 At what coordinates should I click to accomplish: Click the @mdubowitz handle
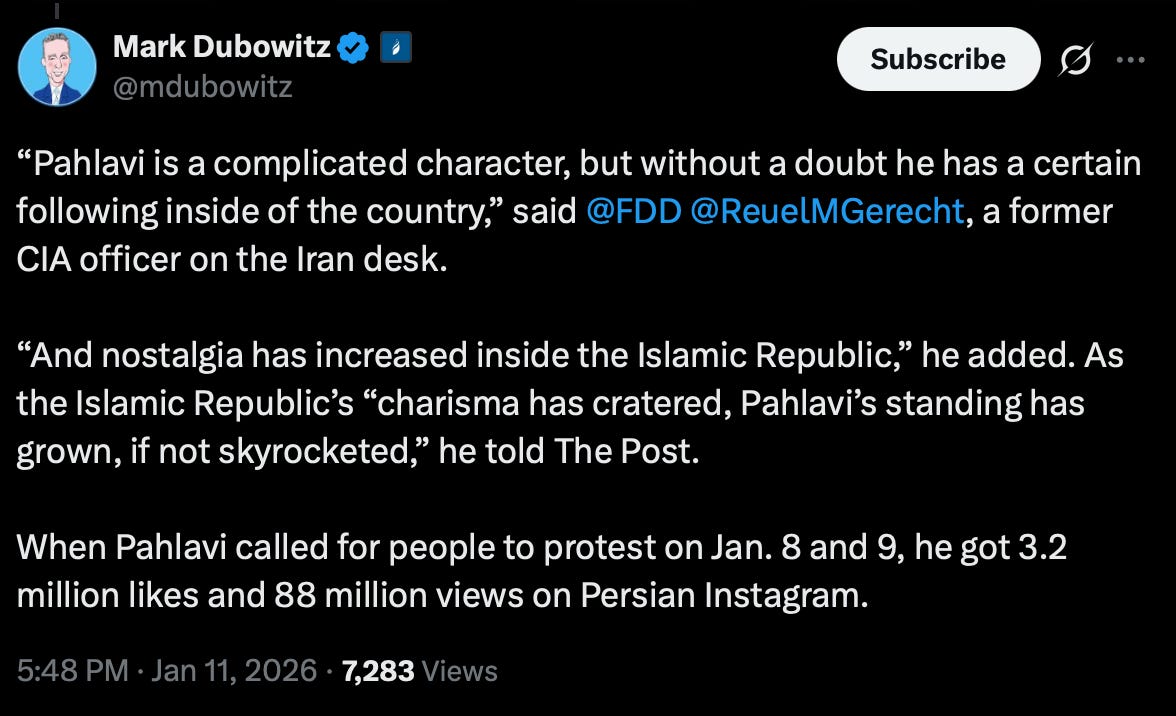(202, 87)
